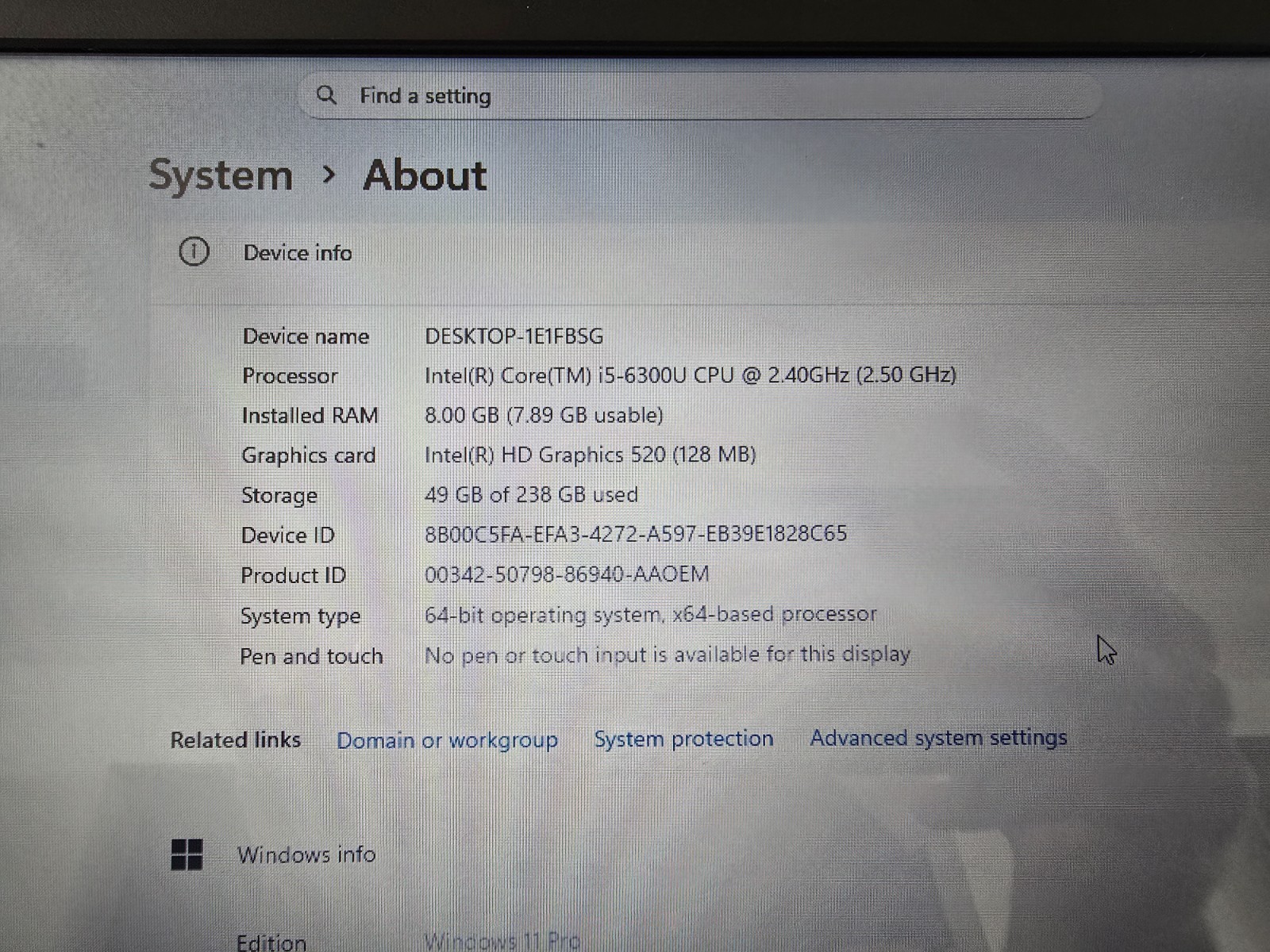
Task: Select the No pen or touch input text
Action: 668,654
